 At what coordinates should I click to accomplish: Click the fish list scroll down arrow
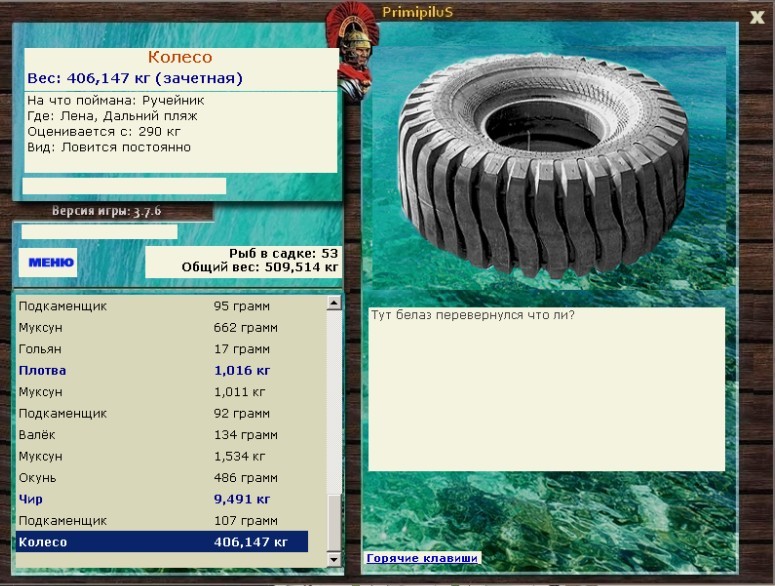tap(334, 559)
